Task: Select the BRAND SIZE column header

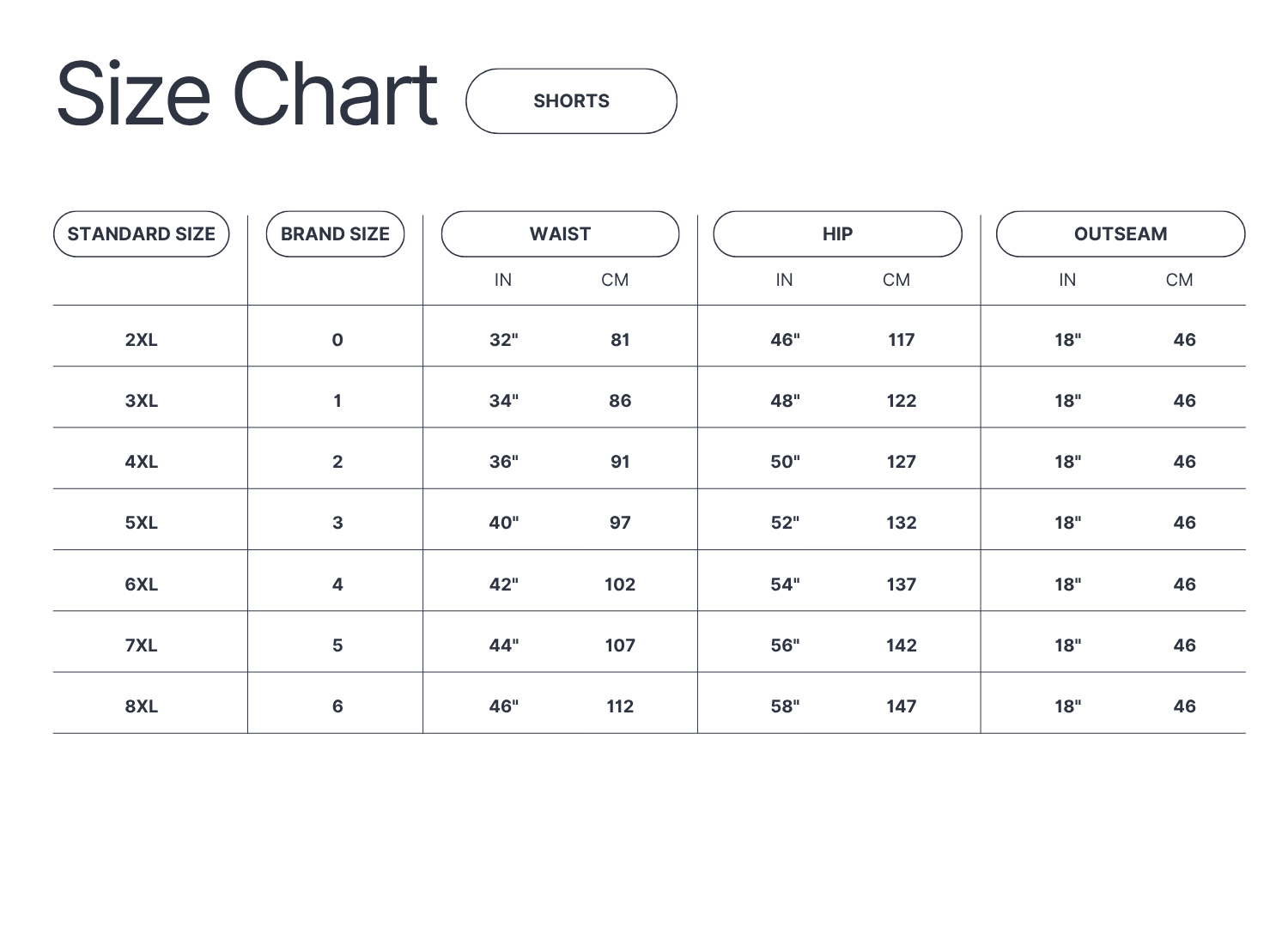Action: click(x=335, y=234)
